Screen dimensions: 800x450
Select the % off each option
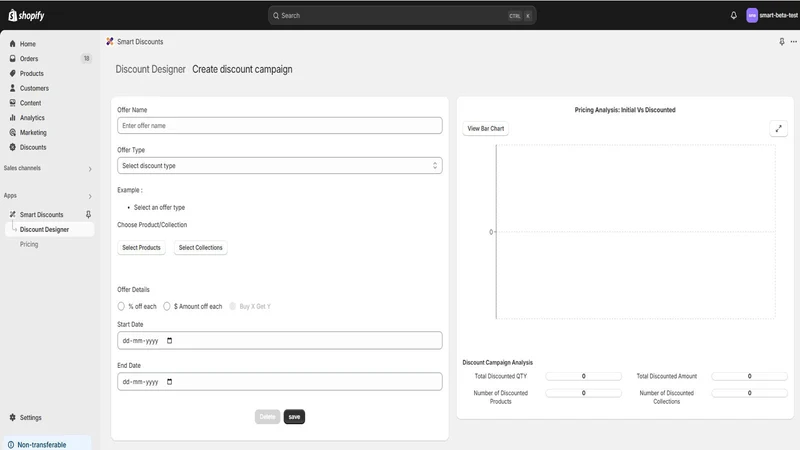(121, 307)
